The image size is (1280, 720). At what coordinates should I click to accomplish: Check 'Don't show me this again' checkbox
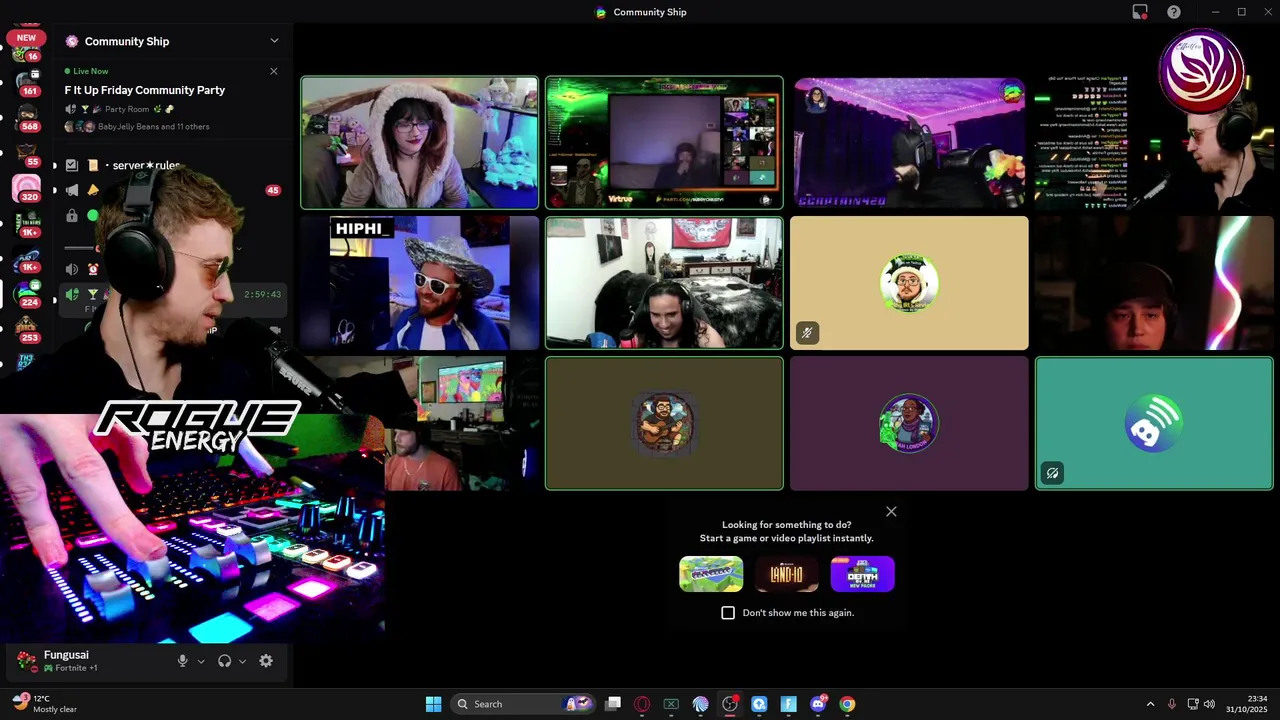click(728, 612)
